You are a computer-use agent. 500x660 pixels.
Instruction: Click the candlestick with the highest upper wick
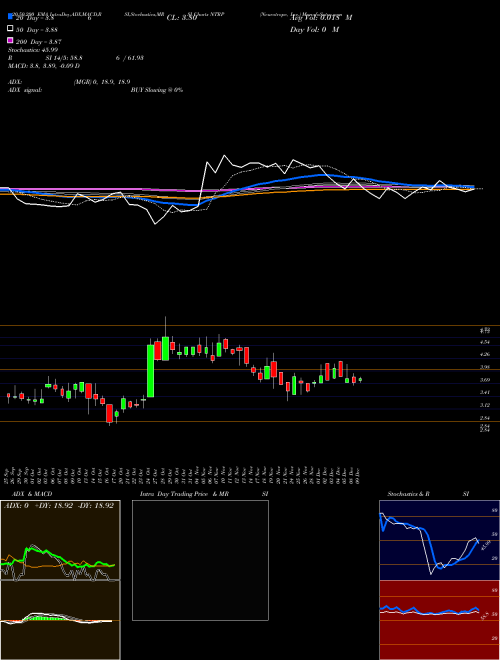(165, 348)
